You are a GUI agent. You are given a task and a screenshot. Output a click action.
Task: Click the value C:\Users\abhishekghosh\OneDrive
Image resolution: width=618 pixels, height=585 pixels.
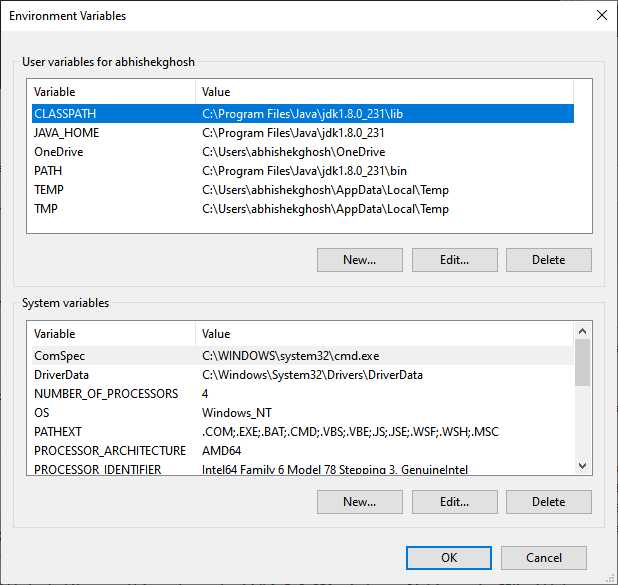(294, 152)
